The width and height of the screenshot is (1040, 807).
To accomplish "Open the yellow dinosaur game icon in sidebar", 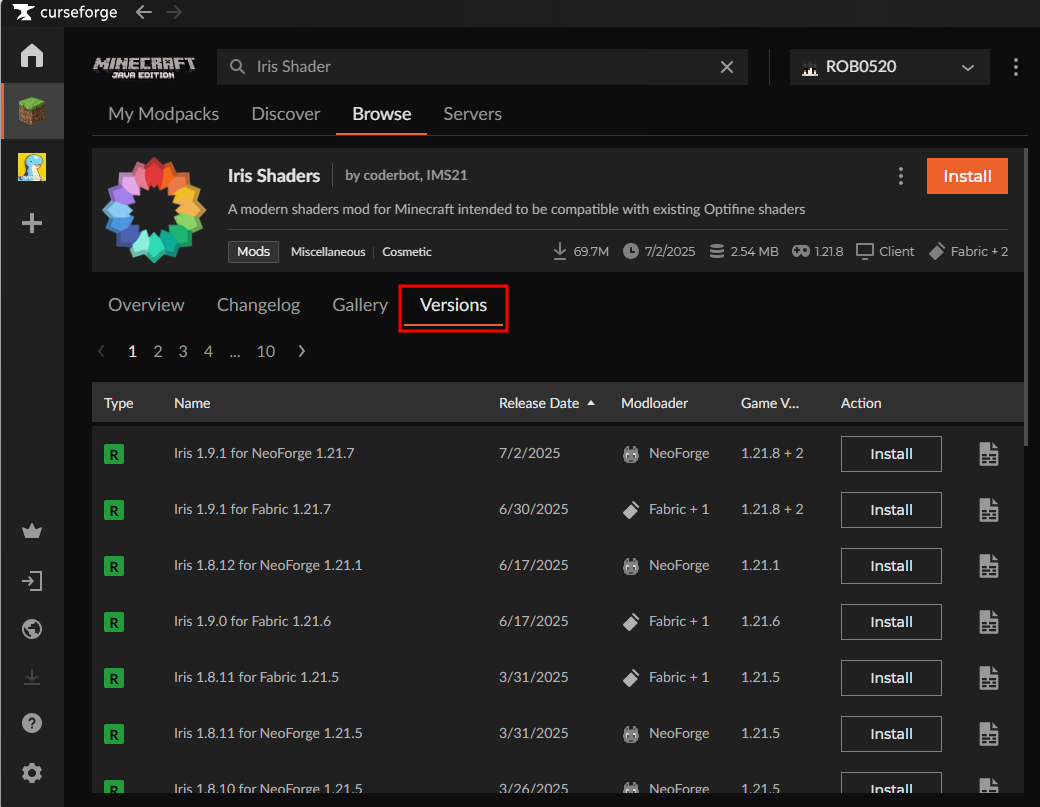I will [x=32, y=166].
